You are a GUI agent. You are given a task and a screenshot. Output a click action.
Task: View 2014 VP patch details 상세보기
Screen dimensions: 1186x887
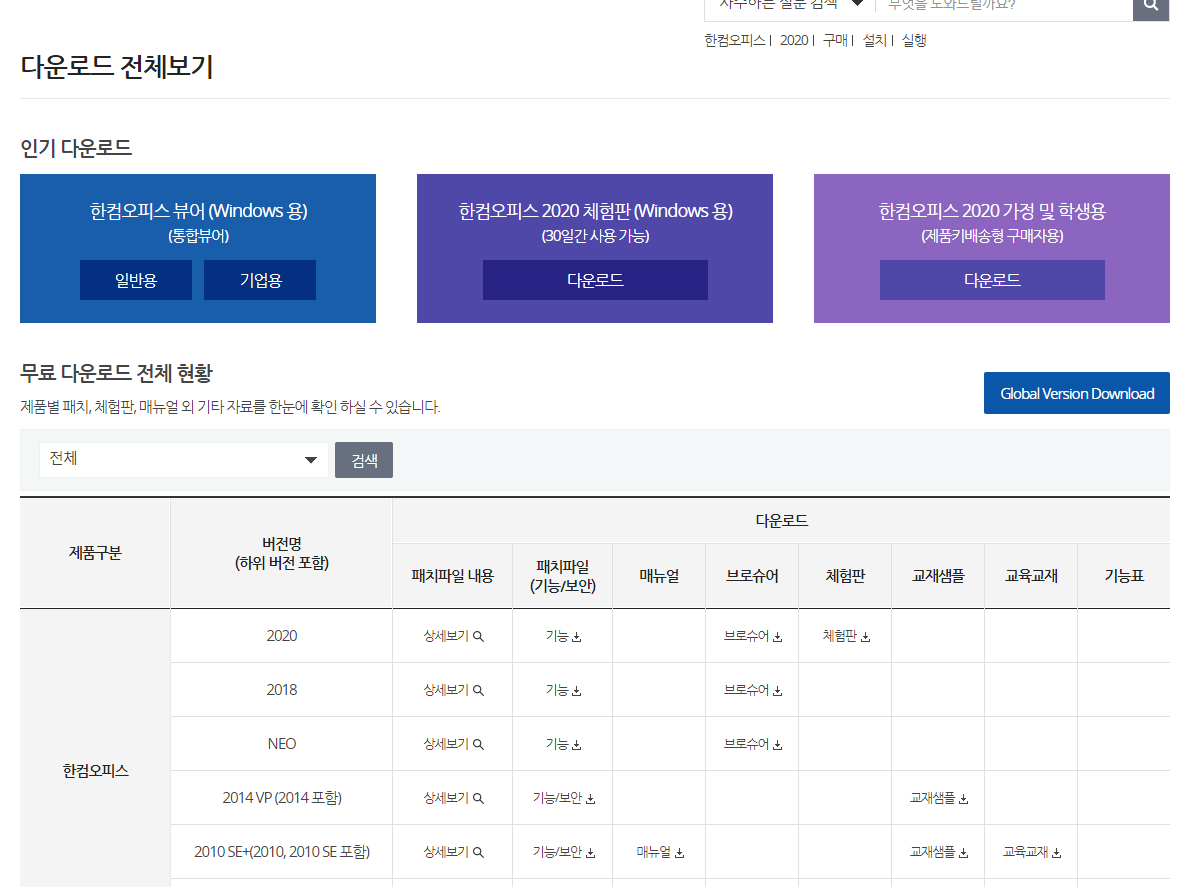pos(453,798)
